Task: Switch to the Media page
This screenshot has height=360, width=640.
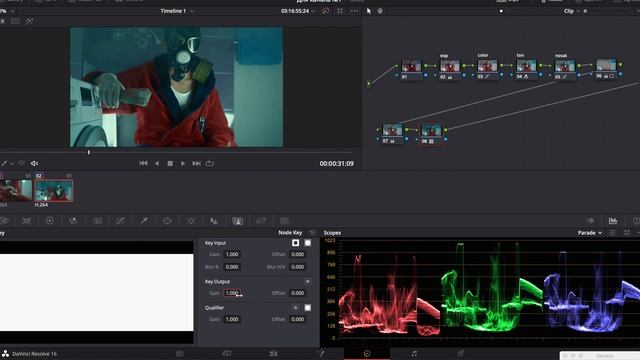Action: [180, 353]
